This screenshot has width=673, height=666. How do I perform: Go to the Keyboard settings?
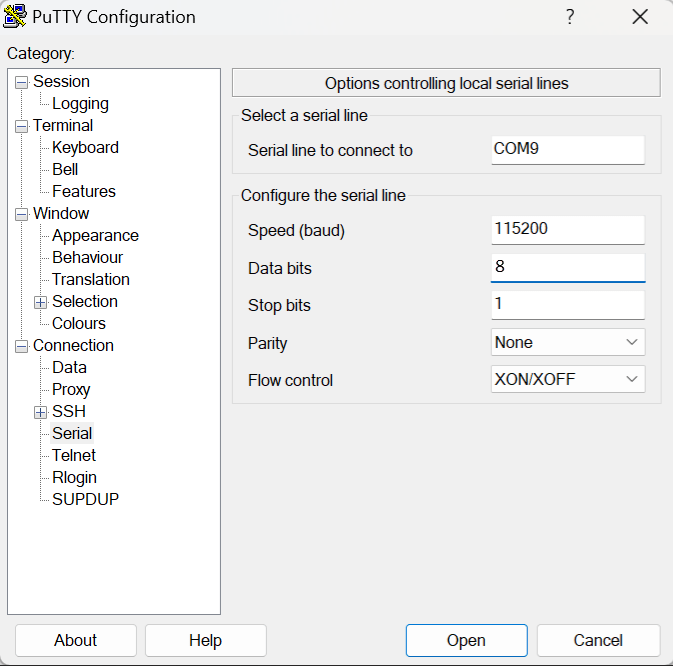pos(85,148)
